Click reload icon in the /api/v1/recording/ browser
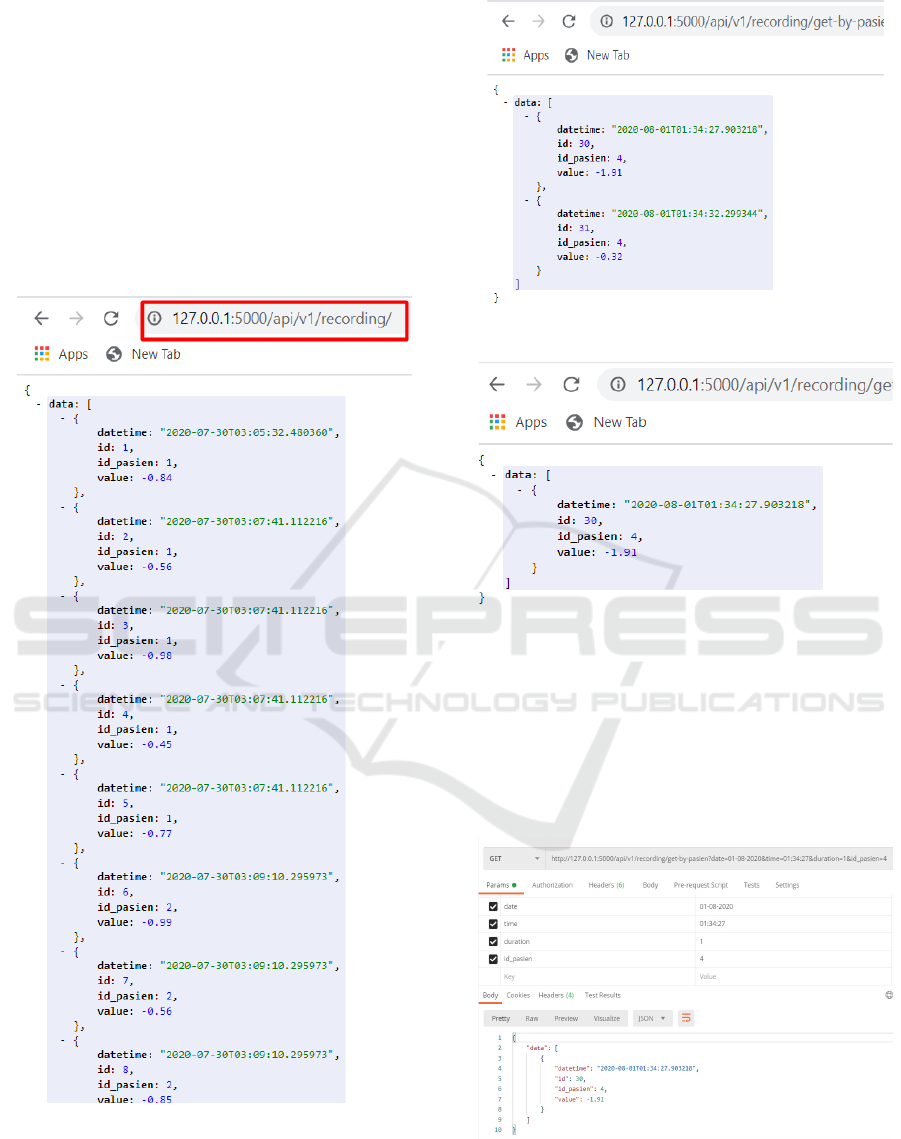901x1139 pixels. pos(111,319)
